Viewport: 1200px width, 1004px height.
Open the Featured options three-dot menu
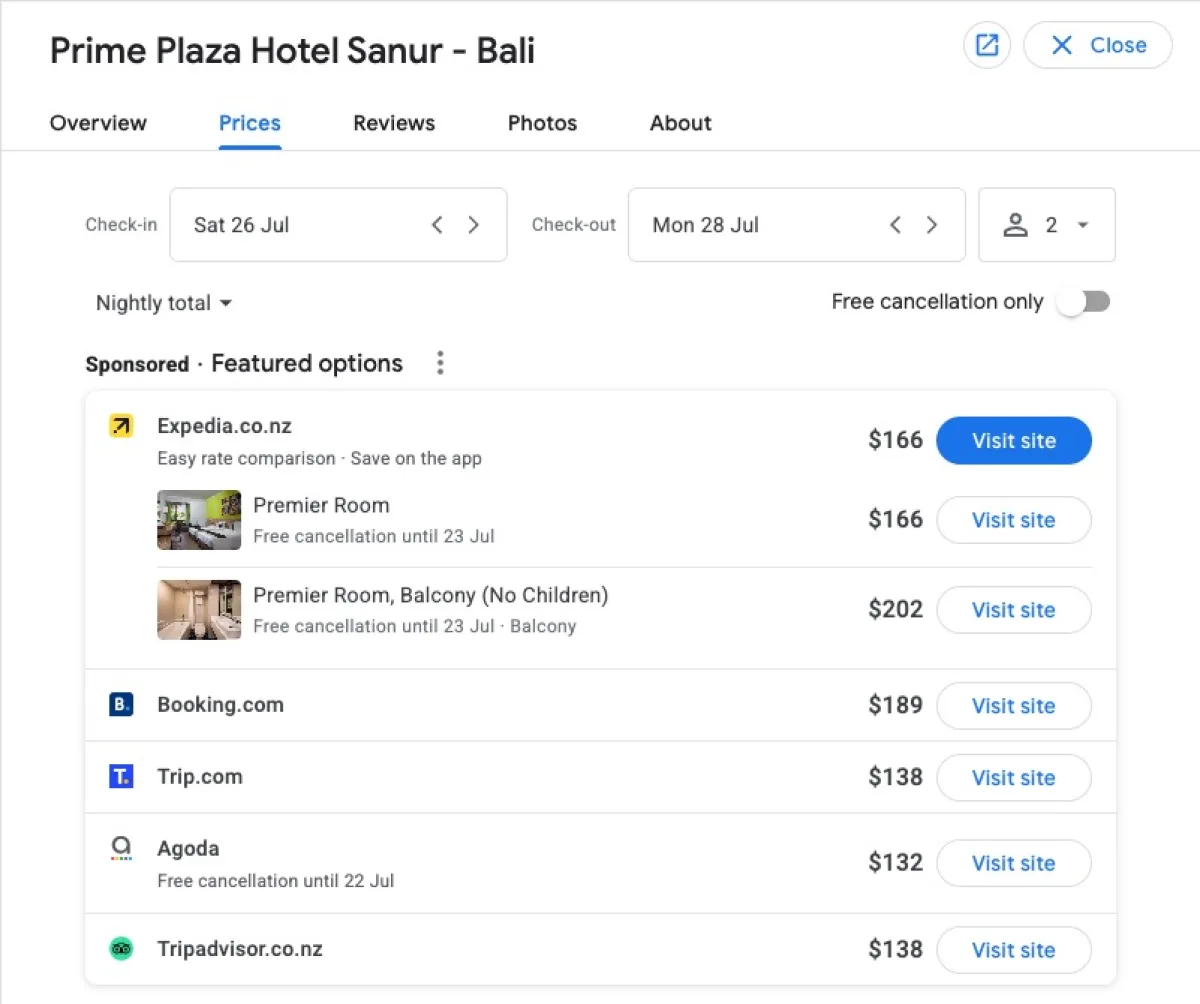tap(440, 363)
